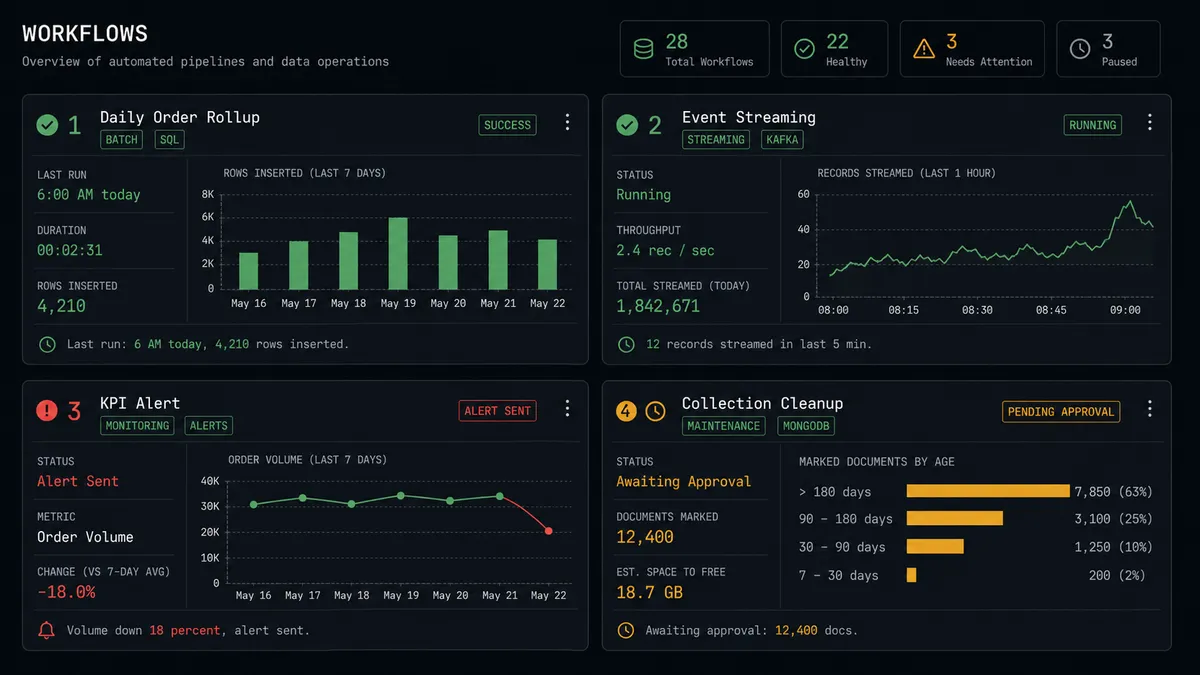
Task: Click the May 19 point in order volume chart
Action: click(x=400, y=495)
